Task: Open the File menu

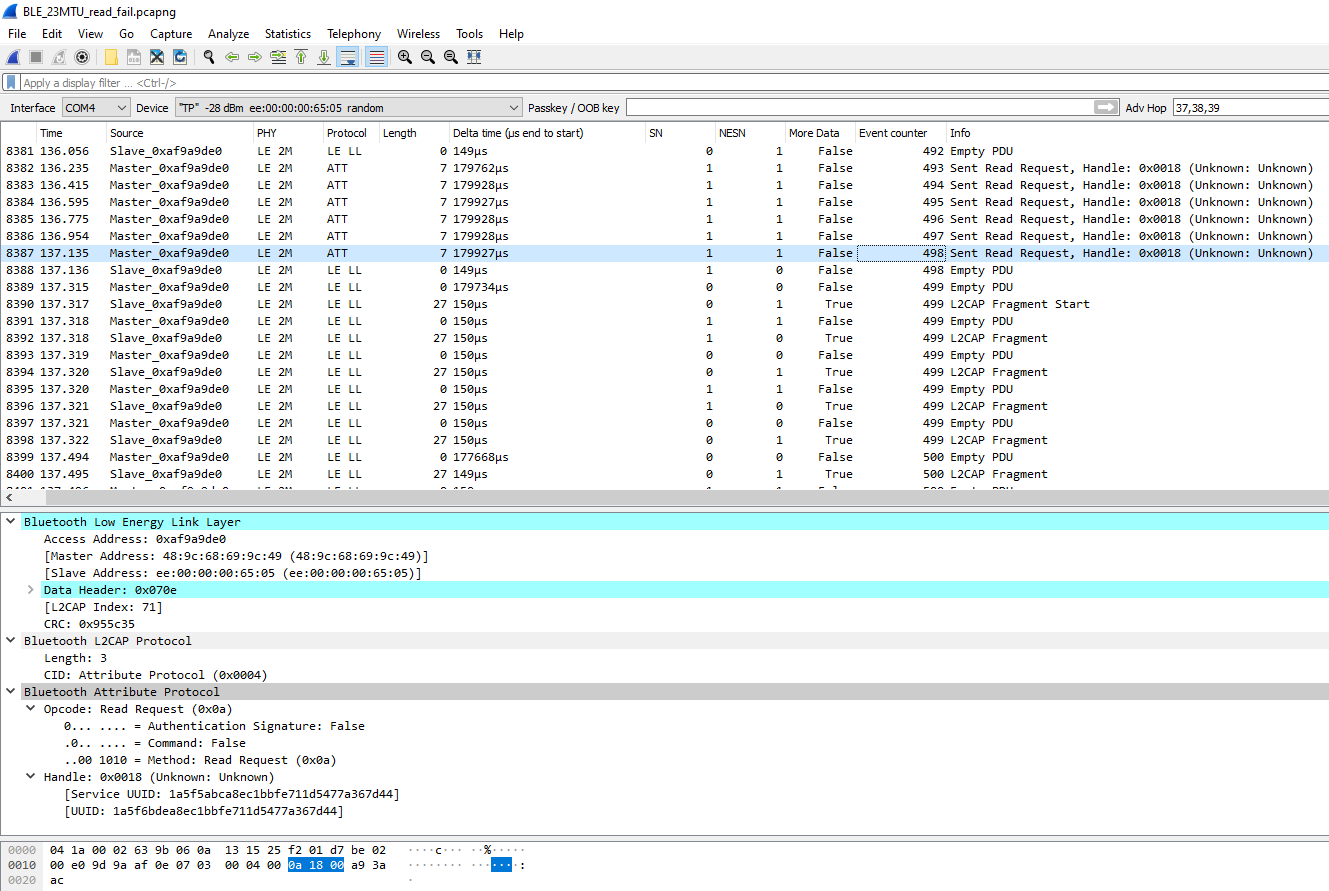Action: pyautogui.click(x=17, y=34)
